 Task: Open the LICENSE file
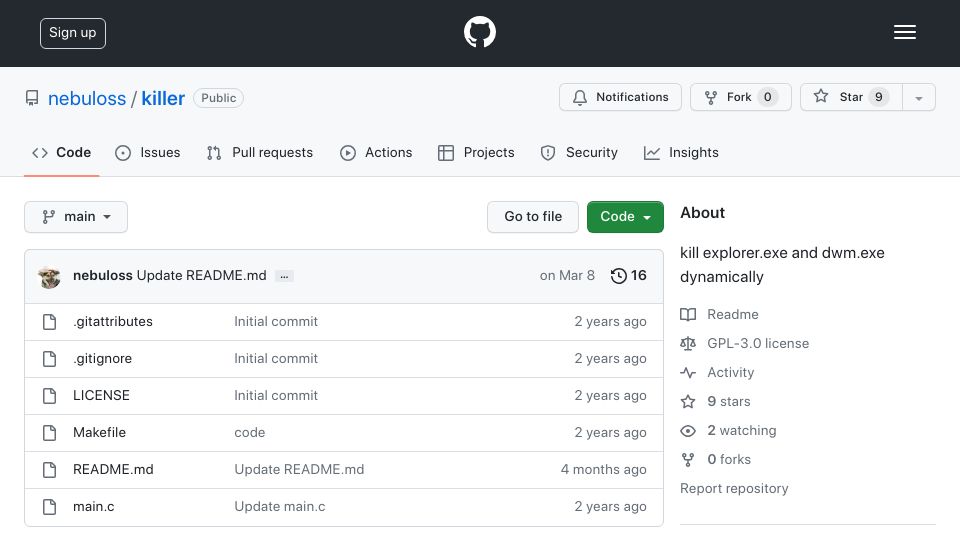tap(101, 396)
